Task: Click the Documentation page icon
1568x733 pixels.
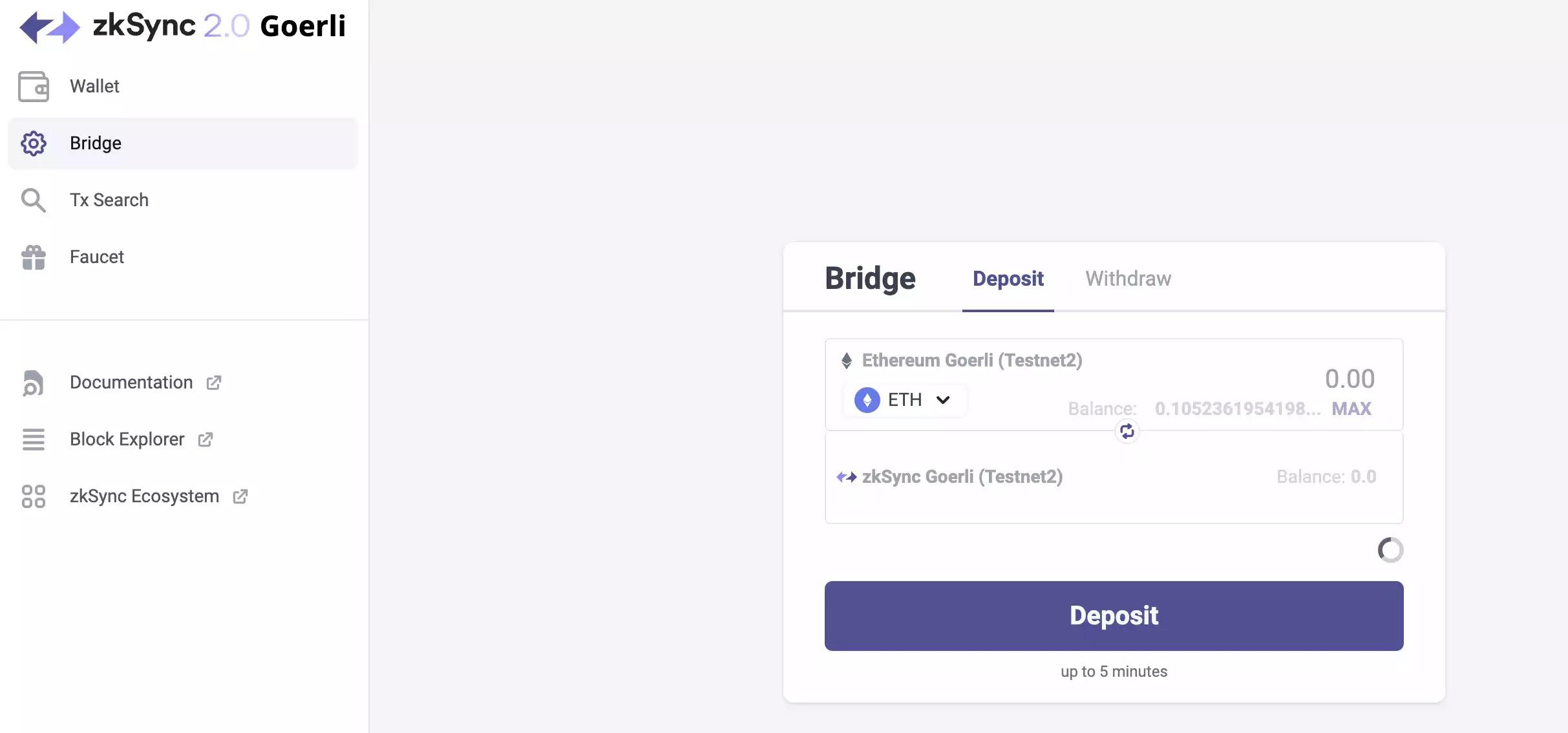Action: (34, 383)
